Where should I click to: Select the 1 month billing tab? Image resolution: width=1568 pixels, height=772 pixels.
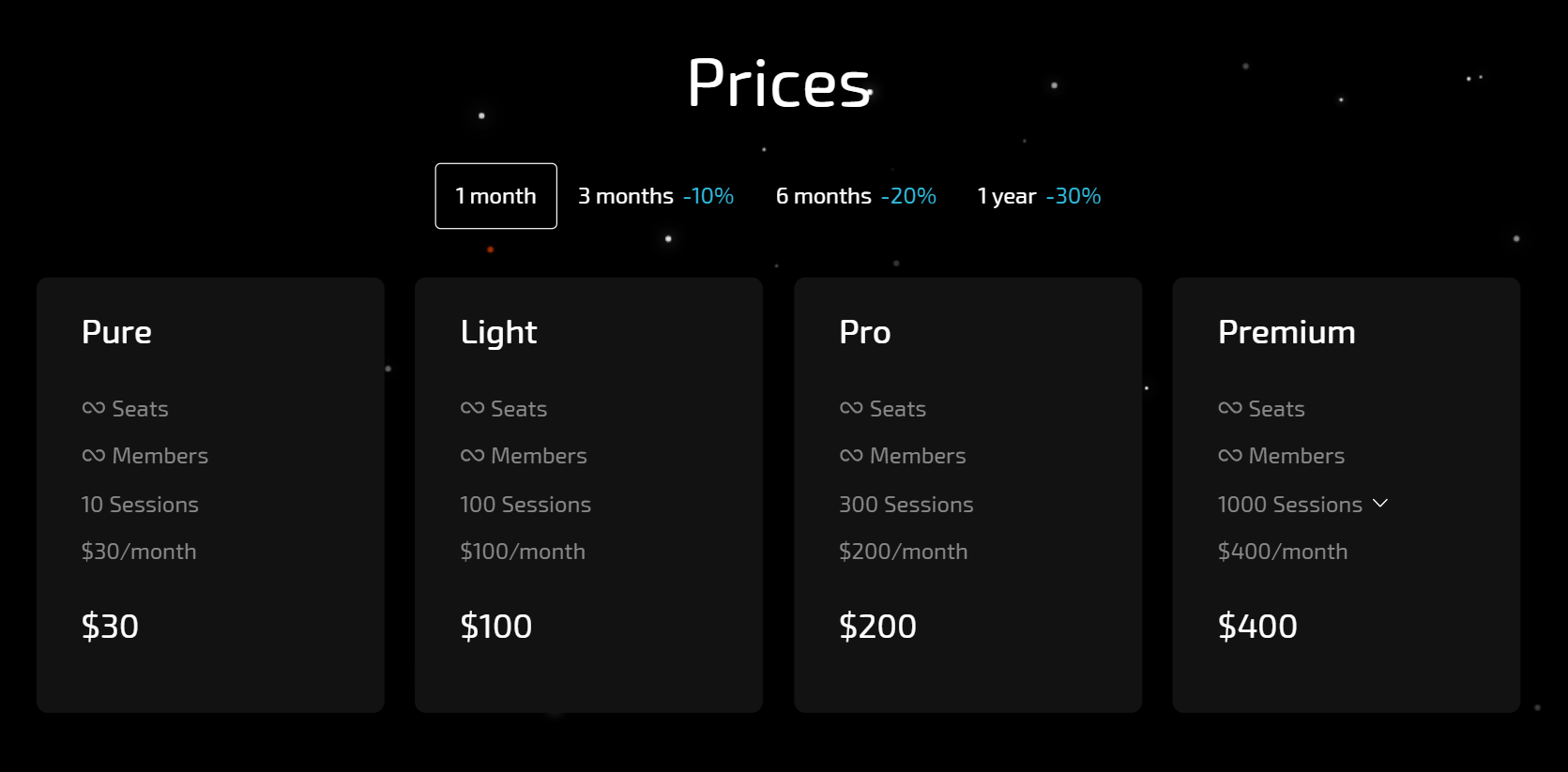coord(495,196)
